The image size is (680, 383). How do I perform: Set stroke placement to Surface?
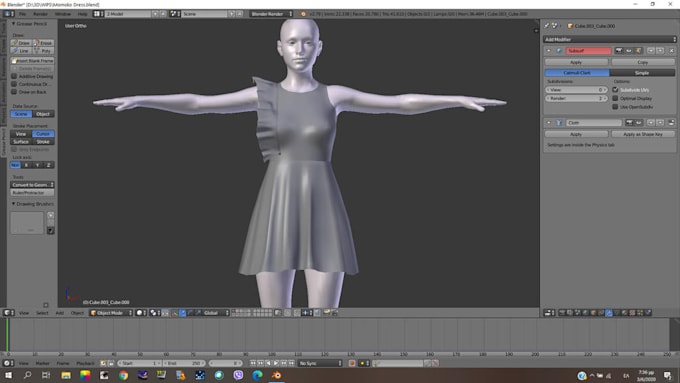pos(21,142)
